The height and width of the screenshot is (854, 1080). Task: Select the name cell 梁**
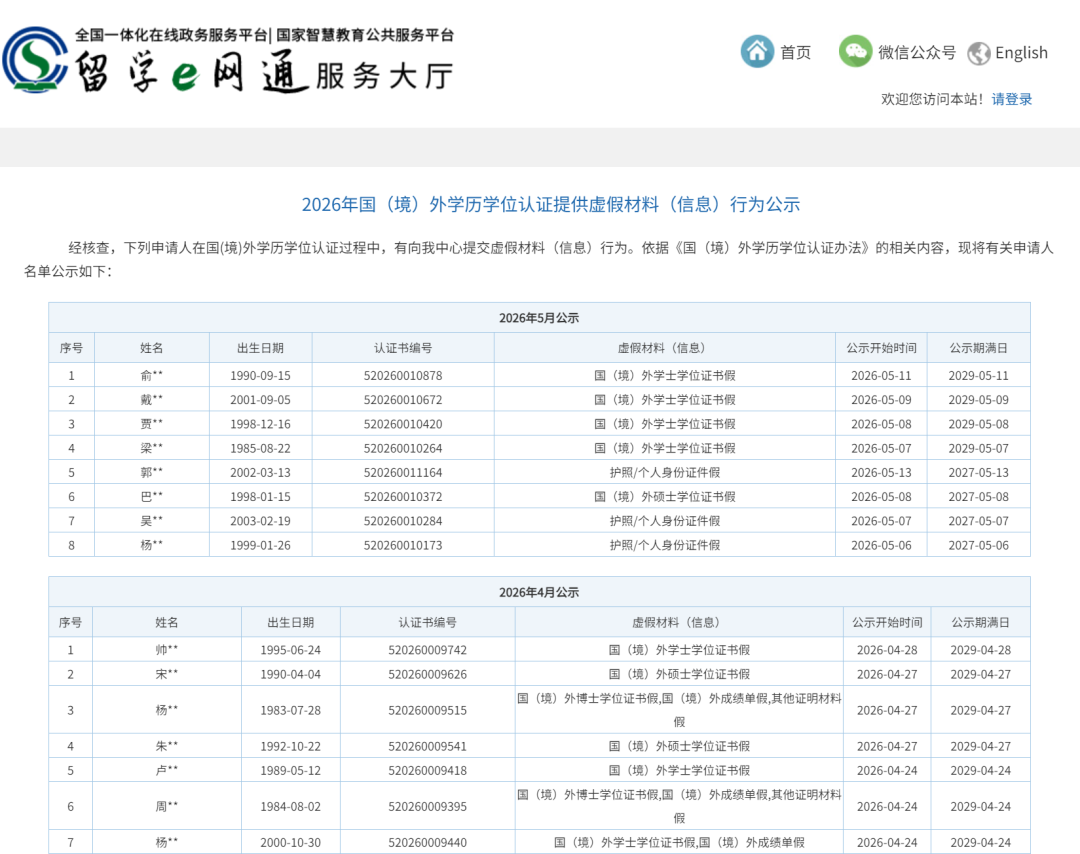(152, 448)
